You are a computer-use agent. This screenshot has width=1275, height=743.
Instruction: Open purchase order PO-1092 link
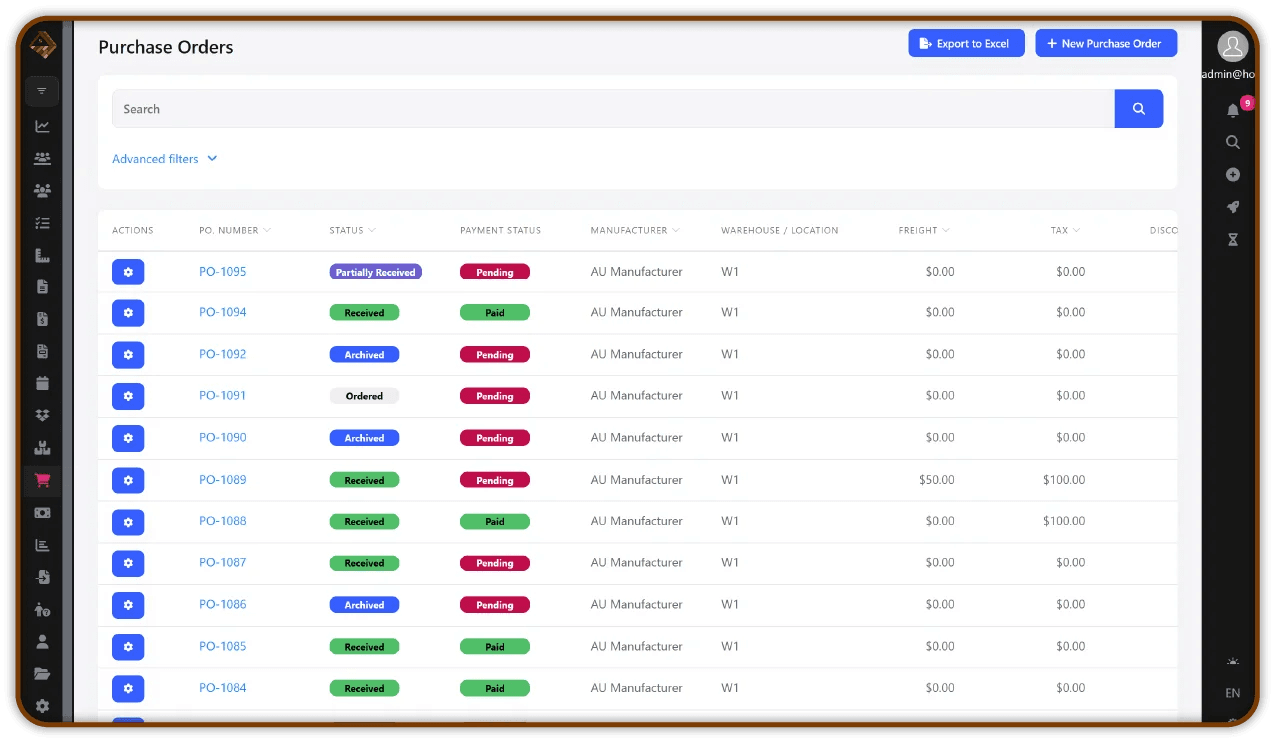click(222, 354)
